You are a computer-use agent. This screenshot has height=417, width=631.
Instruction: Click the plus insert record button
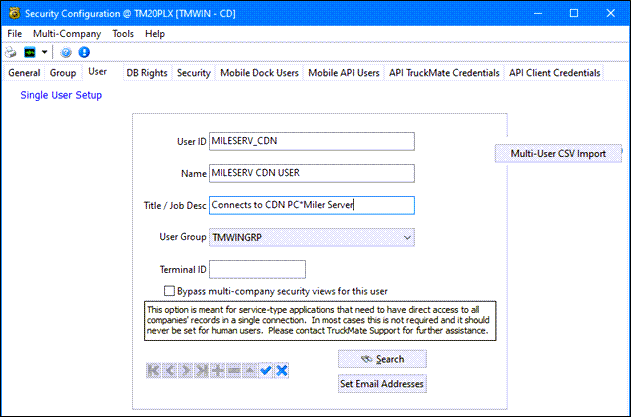[x=218, y=370]
